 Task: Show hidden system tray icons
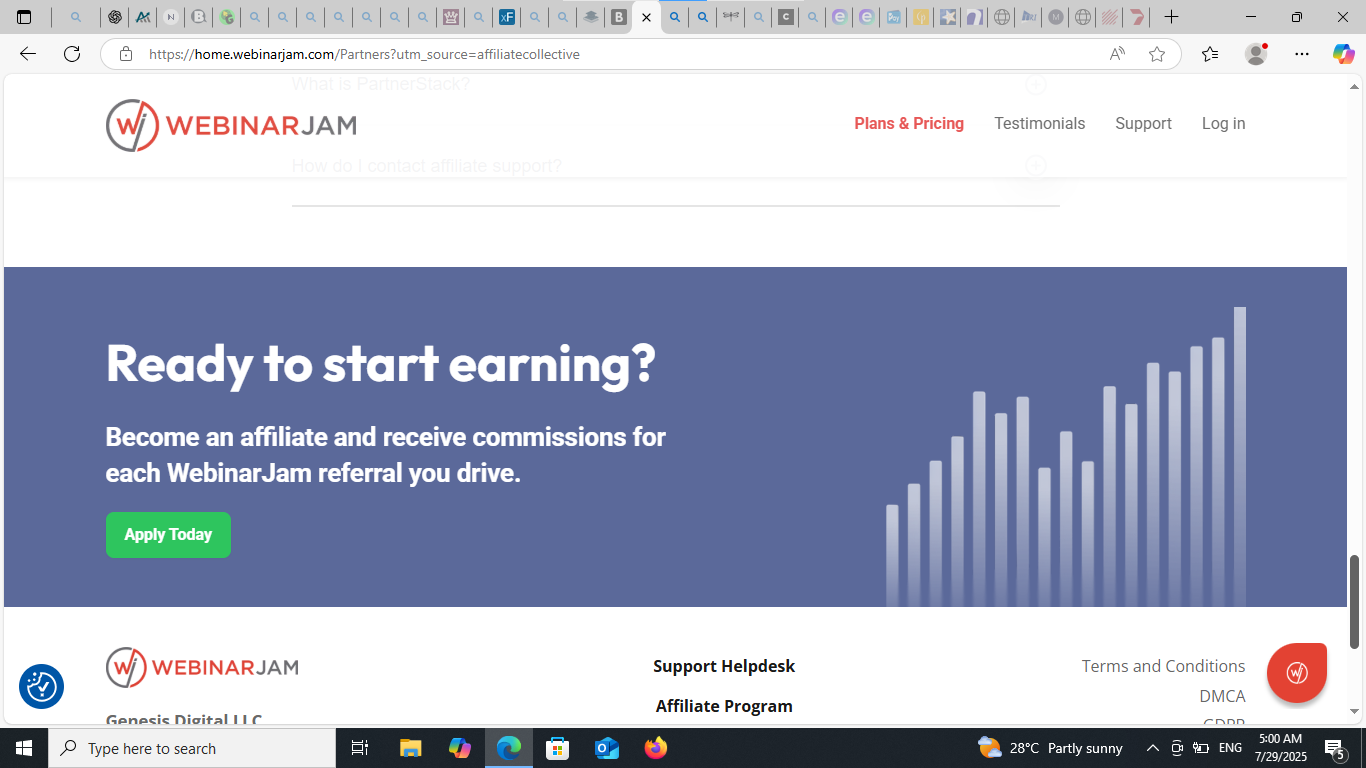pos(1152,748)
